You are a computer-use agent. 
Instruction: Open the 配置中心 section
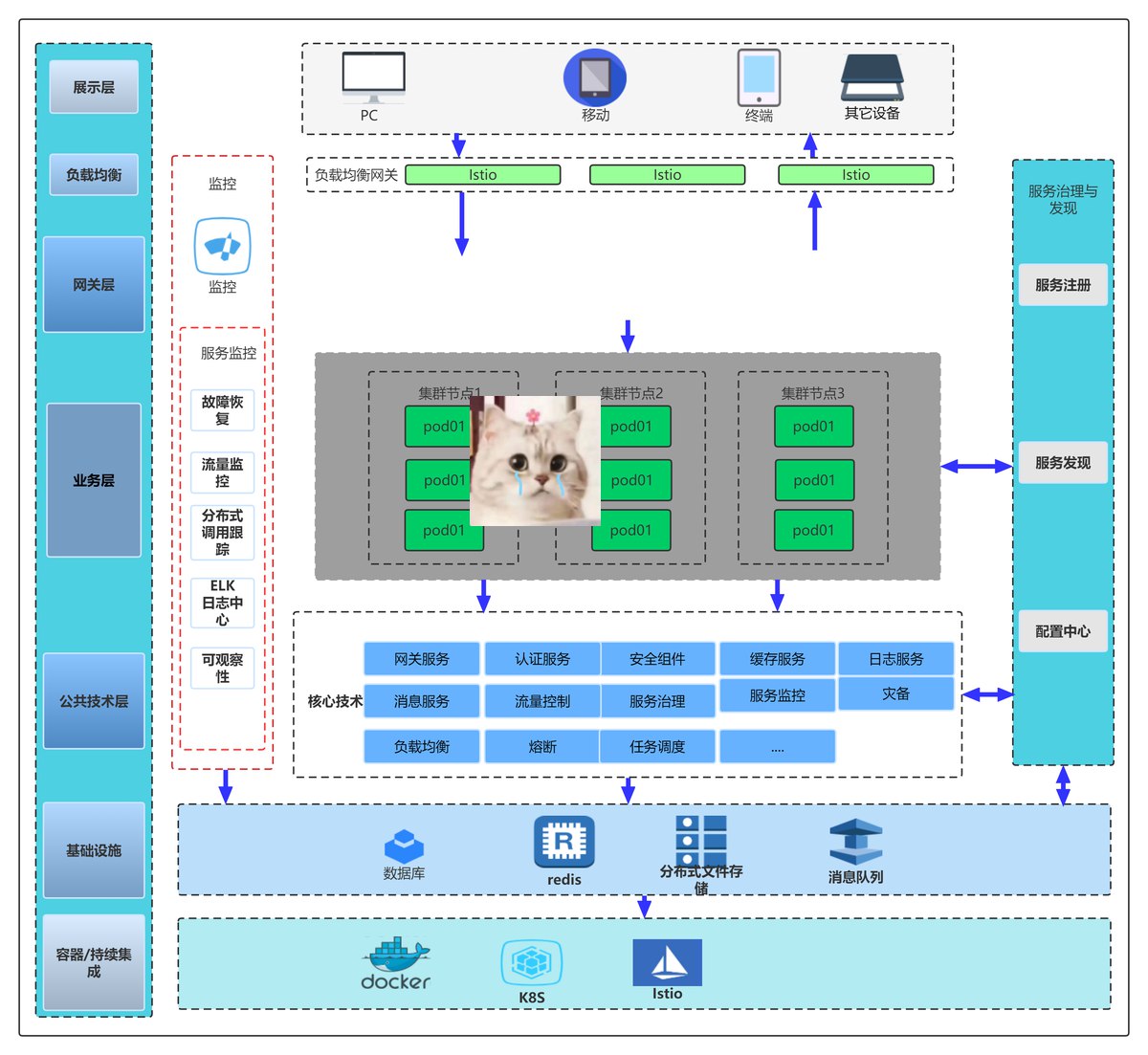click(1063, 630)
